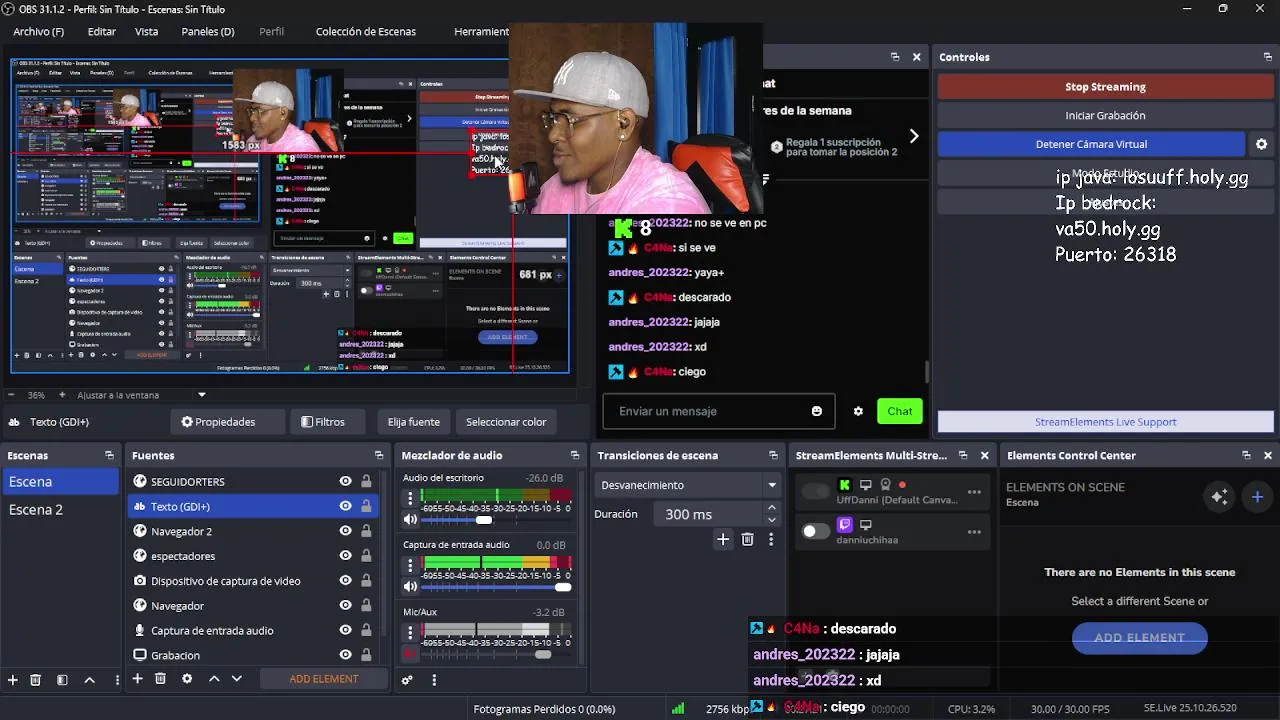Delete selected scene using trash icon
The width and height of the screenshot is (1280, 720).
(x=36, y=680)
